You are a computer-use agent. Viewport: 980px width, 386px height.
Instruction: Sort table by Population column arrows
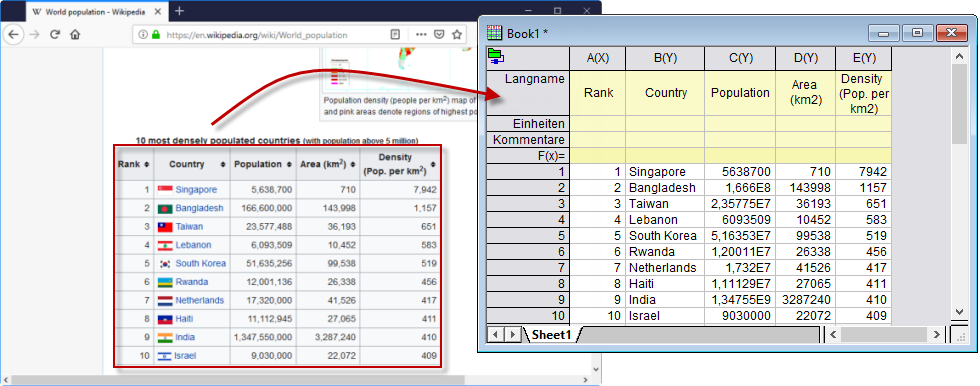pos(287,164)
